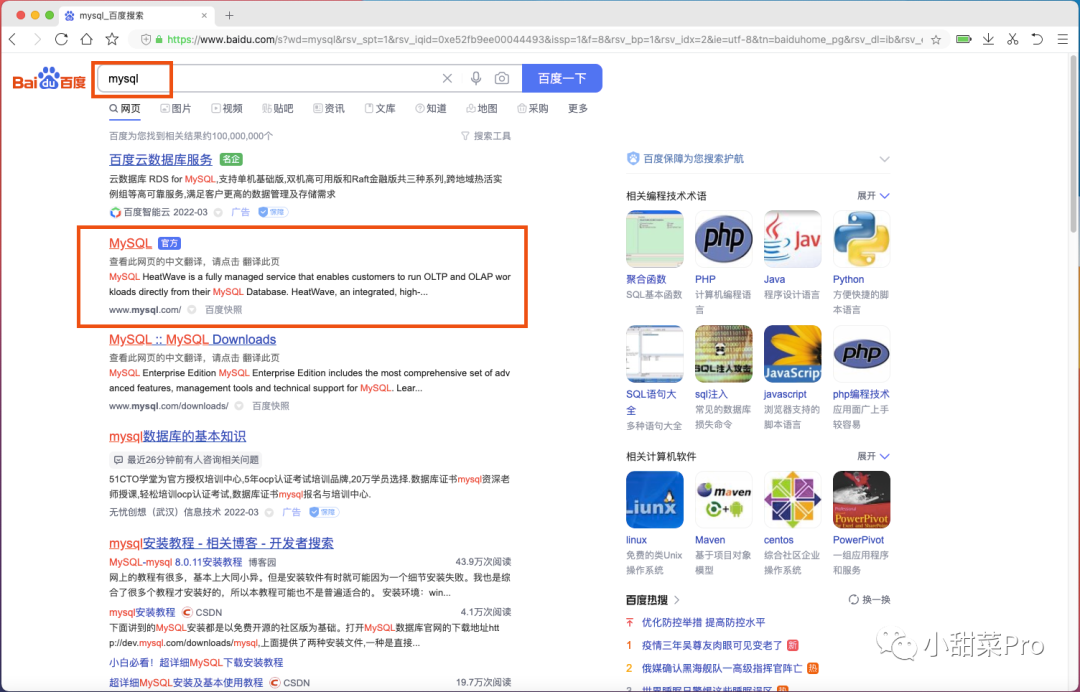The width and height of the screenshot is (1080, 692).
Task: Click the Maven thumbnail
Action: point(723,500)
